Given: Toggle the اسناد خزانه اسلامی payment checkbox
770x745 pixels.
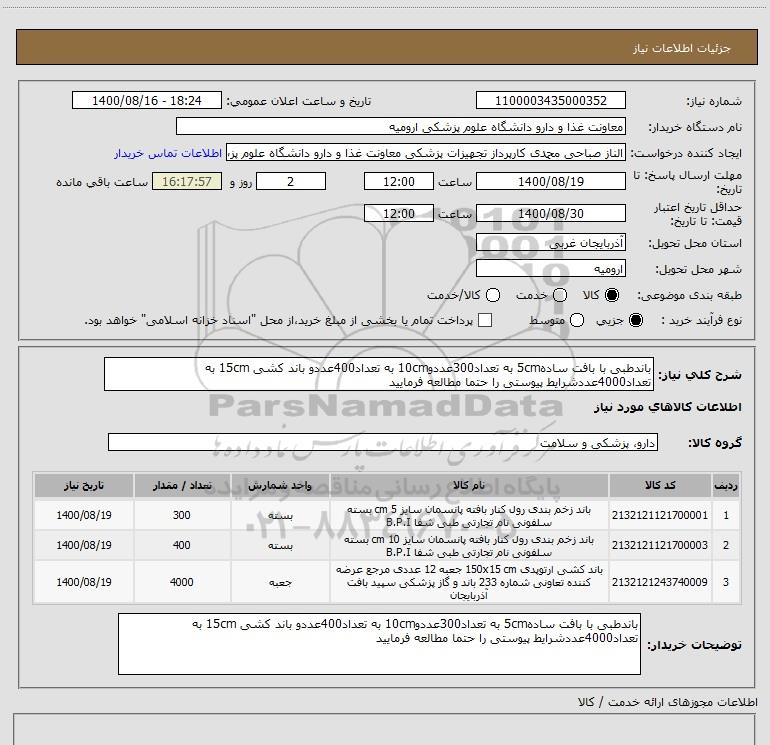Looking at the screenshot, I should tap(485, 320).
